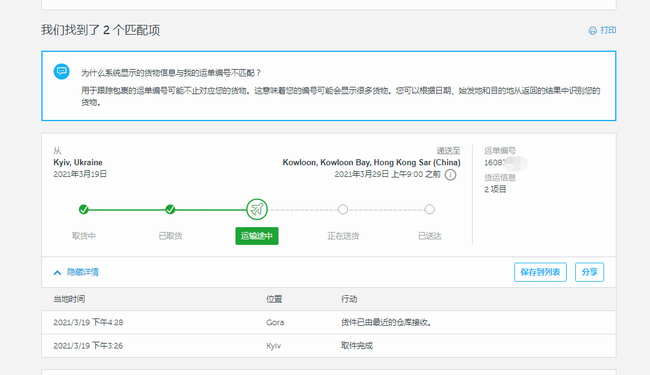
Task: Click the 行动 column header
Action: tap(349, 299)
